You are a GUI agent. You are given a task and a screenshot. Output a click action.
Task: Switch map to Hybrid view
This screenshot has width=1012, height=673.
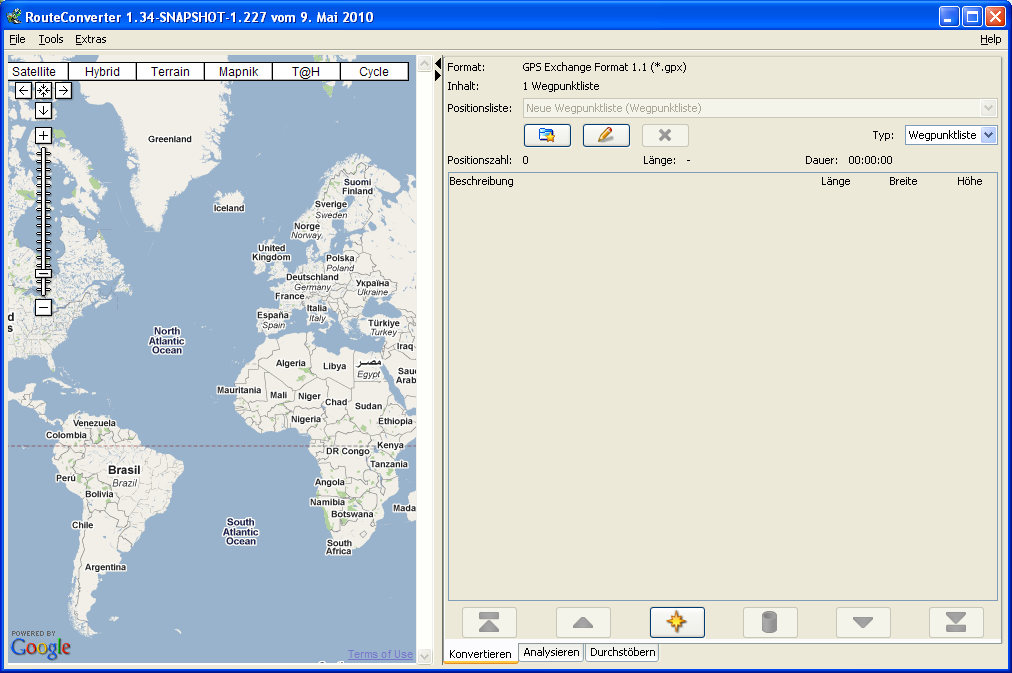102,72
